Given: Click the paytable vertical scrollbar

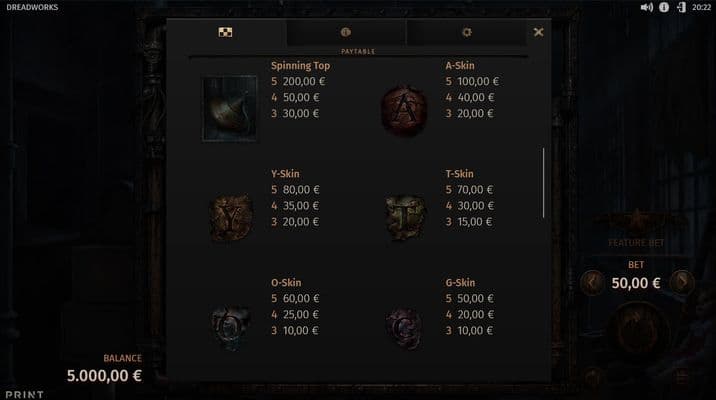Looking at the screenshot, I should pos(543,183).
